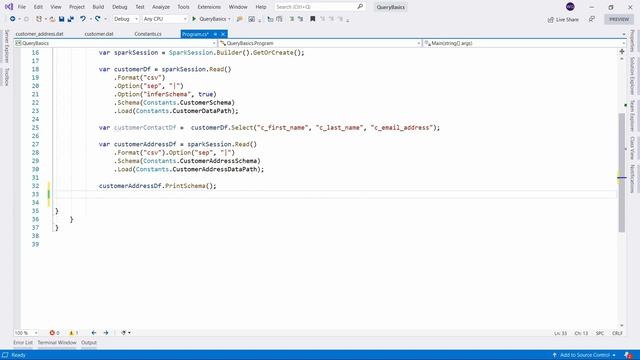Save the current file with the disk icon

tap(62, 19)
